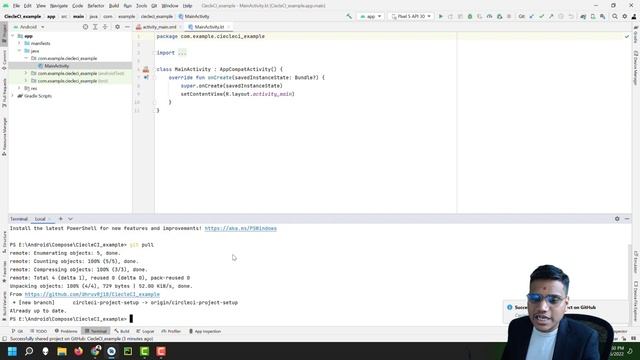Open project panel options gear
Image resolution: width=640 pixels, height=360 pixels.
click(x=117, y=27)
